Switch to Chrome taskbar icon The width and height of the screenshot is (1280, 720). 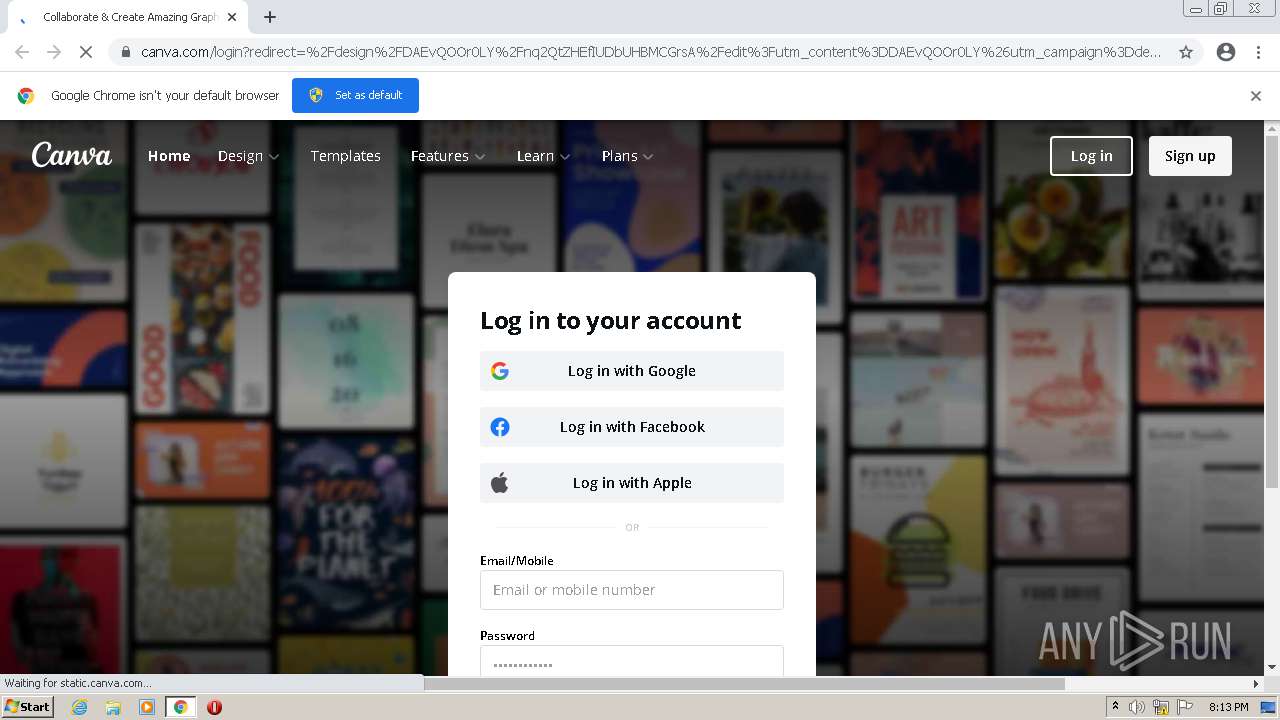point(180,707)
